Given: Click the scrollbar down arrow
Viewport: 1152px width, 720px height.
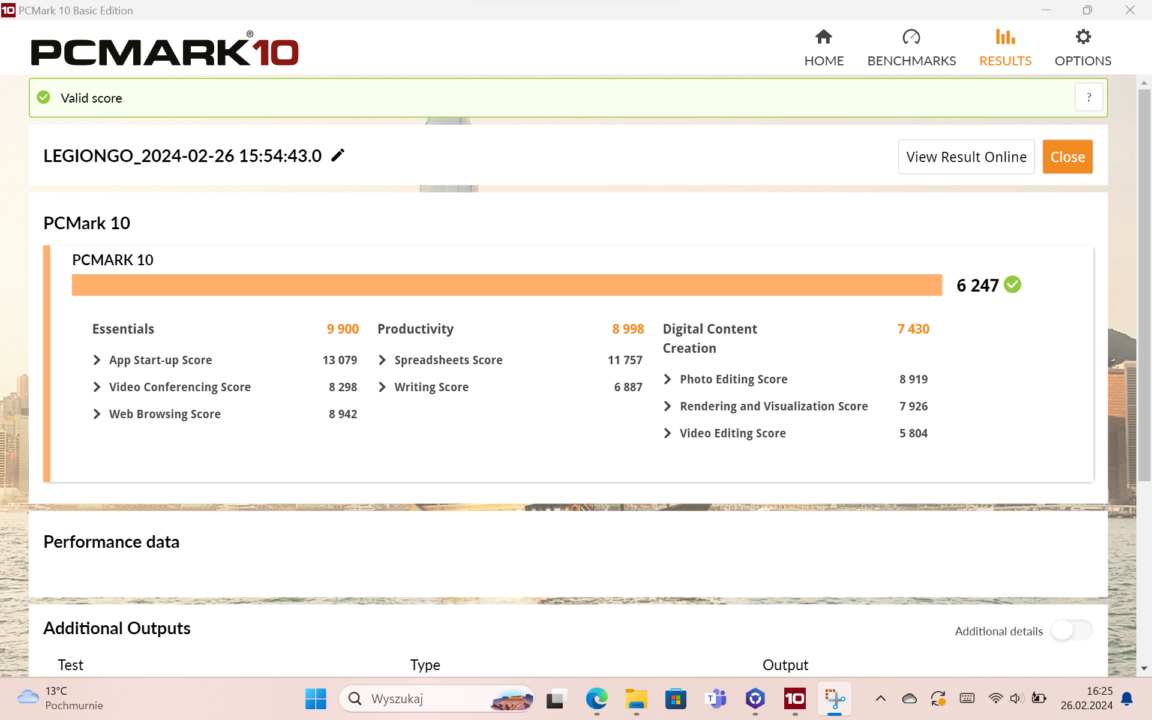Looking at the screenshot, I should coord(1144,669).
